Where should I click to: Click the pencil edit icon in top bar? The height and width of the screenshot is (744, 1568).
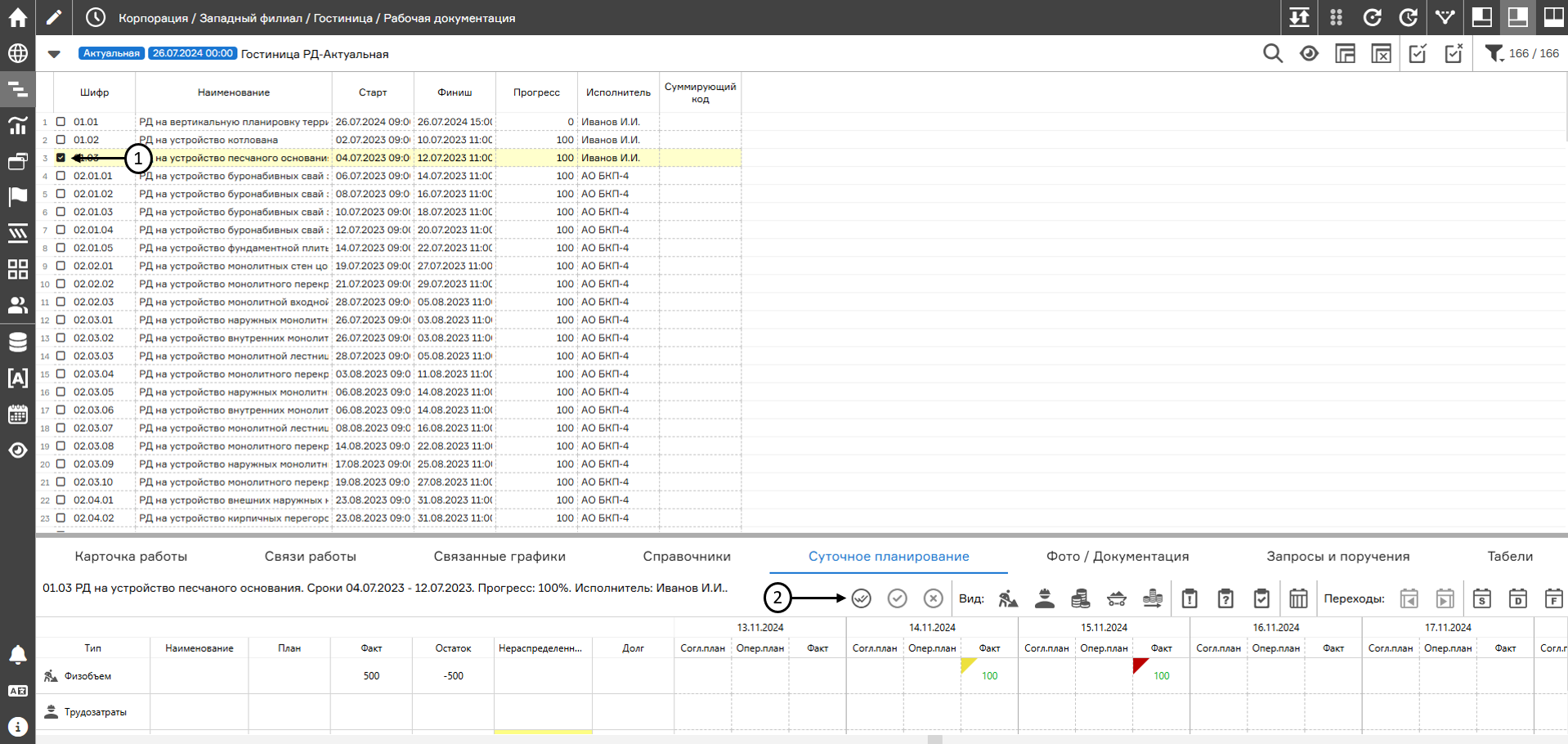tap(53, 17)
